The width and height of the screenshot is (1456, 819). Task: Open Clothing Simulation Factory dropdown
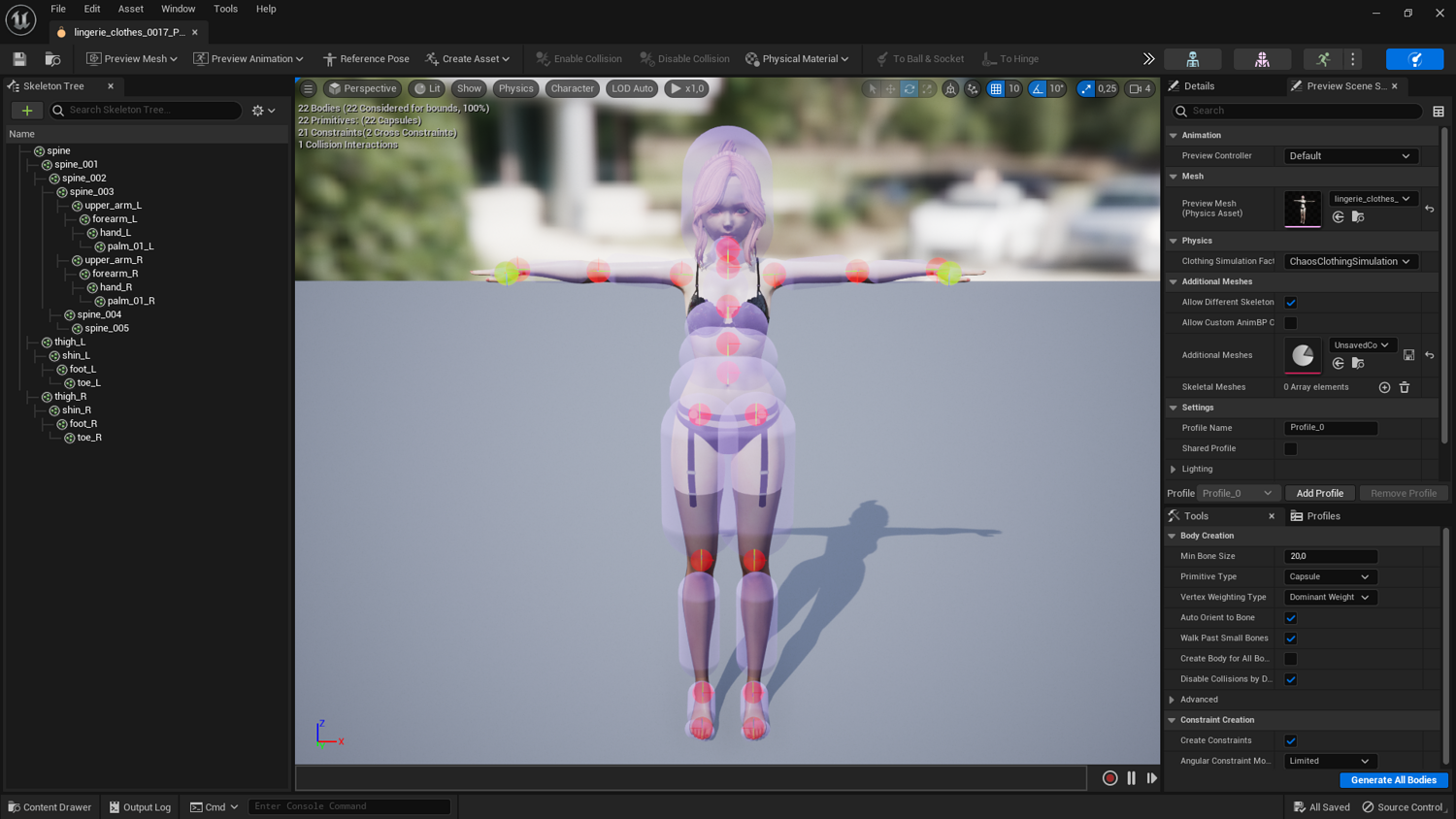tap(1350, 262)
